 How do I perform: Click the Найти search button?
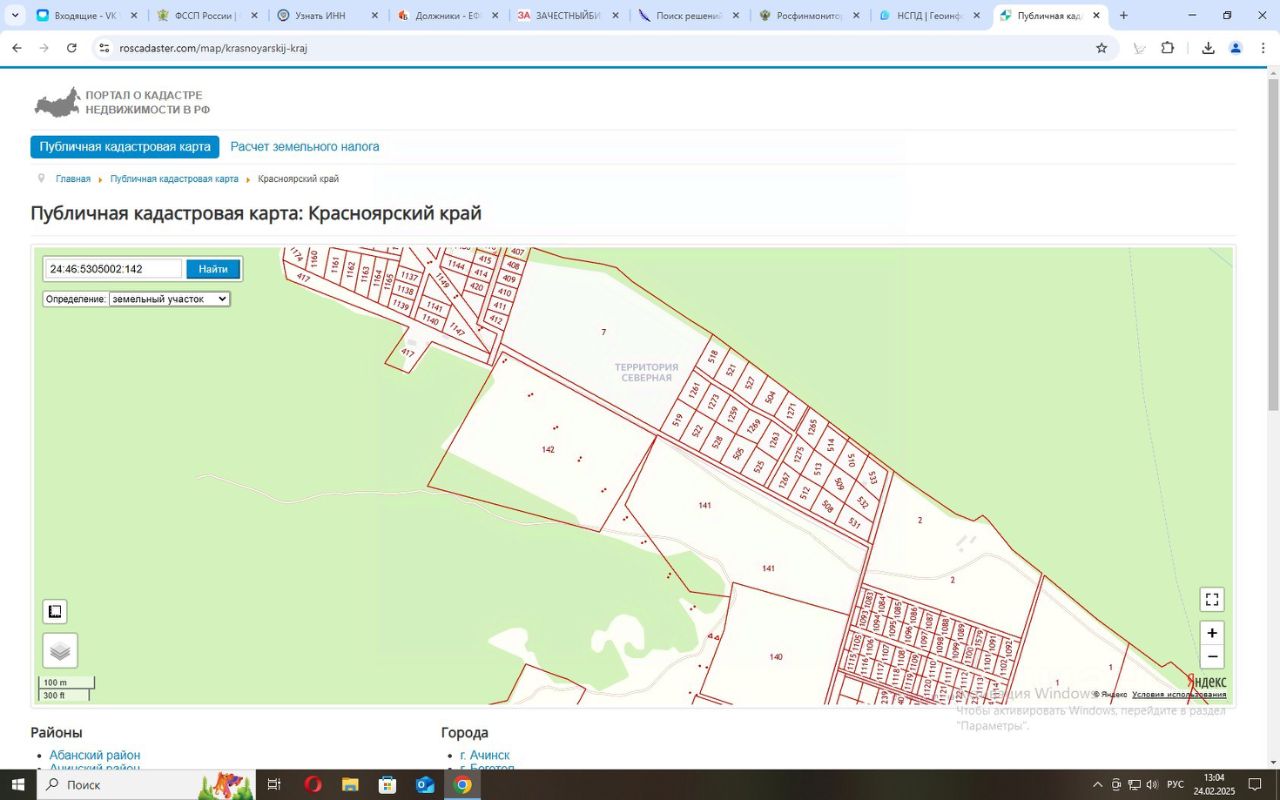(213, 269)
